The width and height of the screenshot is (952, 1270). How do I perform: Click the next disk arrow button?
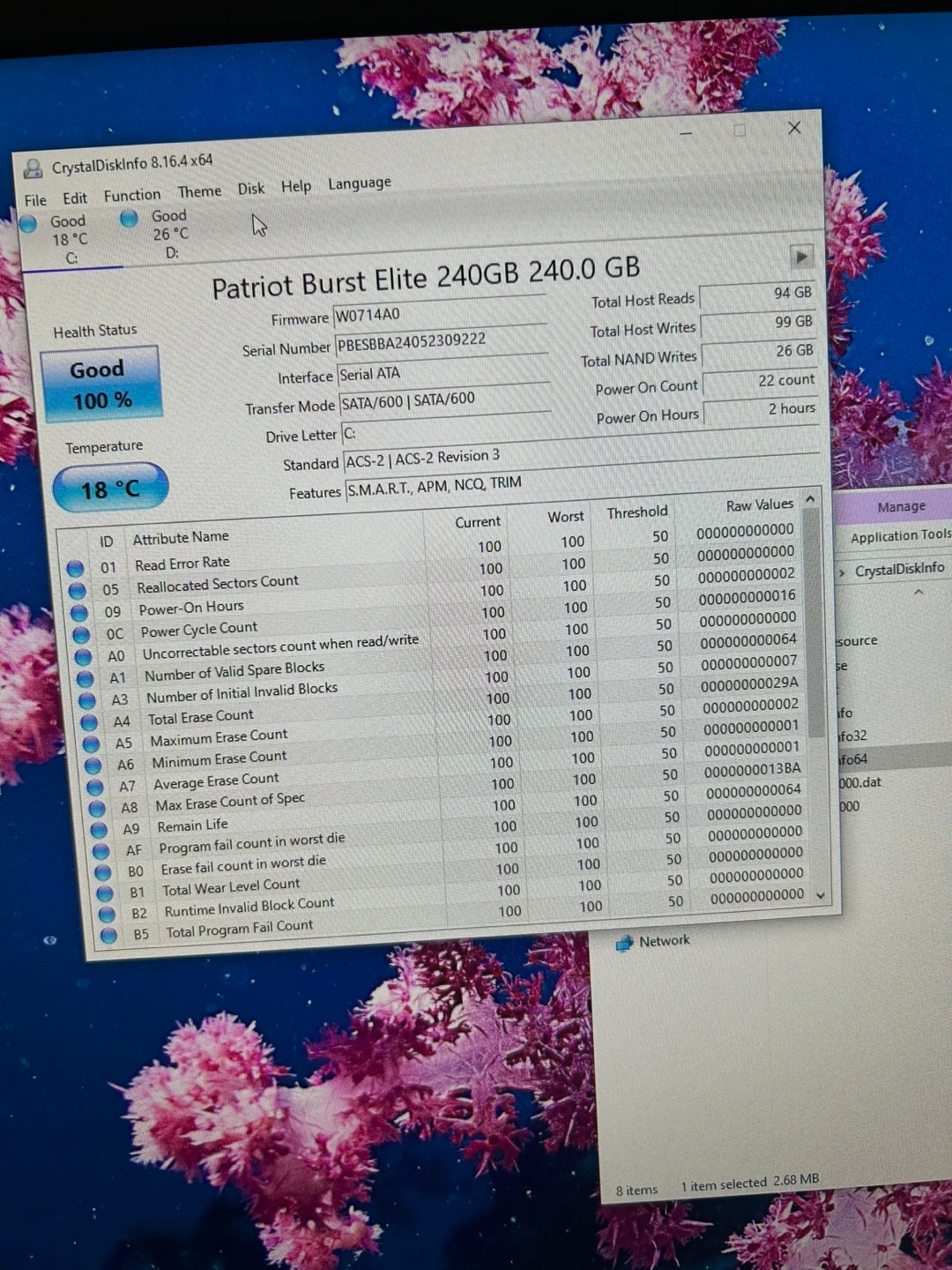pos(801,257)
